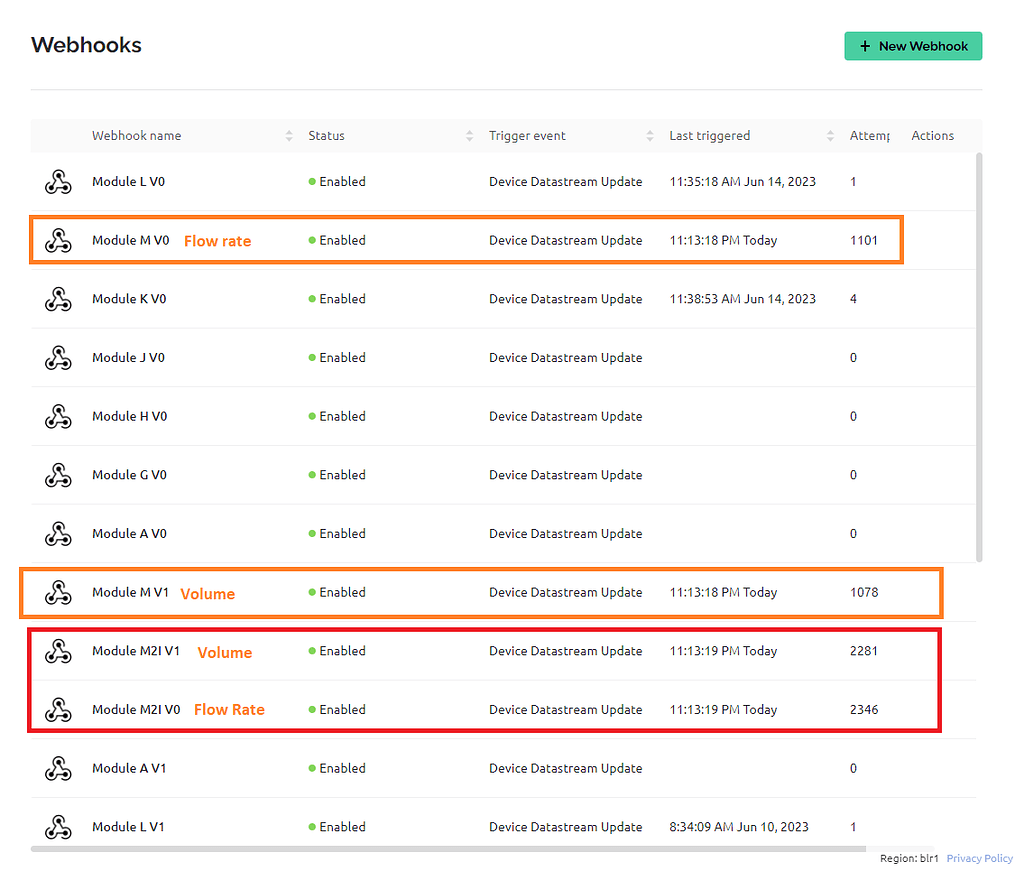
Task: Disable the Module K V0 webhook status
Action: point(340,299)
